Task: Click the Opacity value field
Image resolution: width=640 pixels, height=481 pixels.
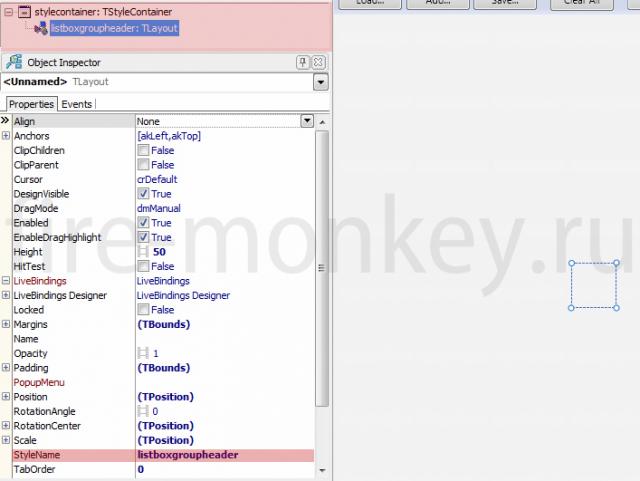Action: click(224, 353)
